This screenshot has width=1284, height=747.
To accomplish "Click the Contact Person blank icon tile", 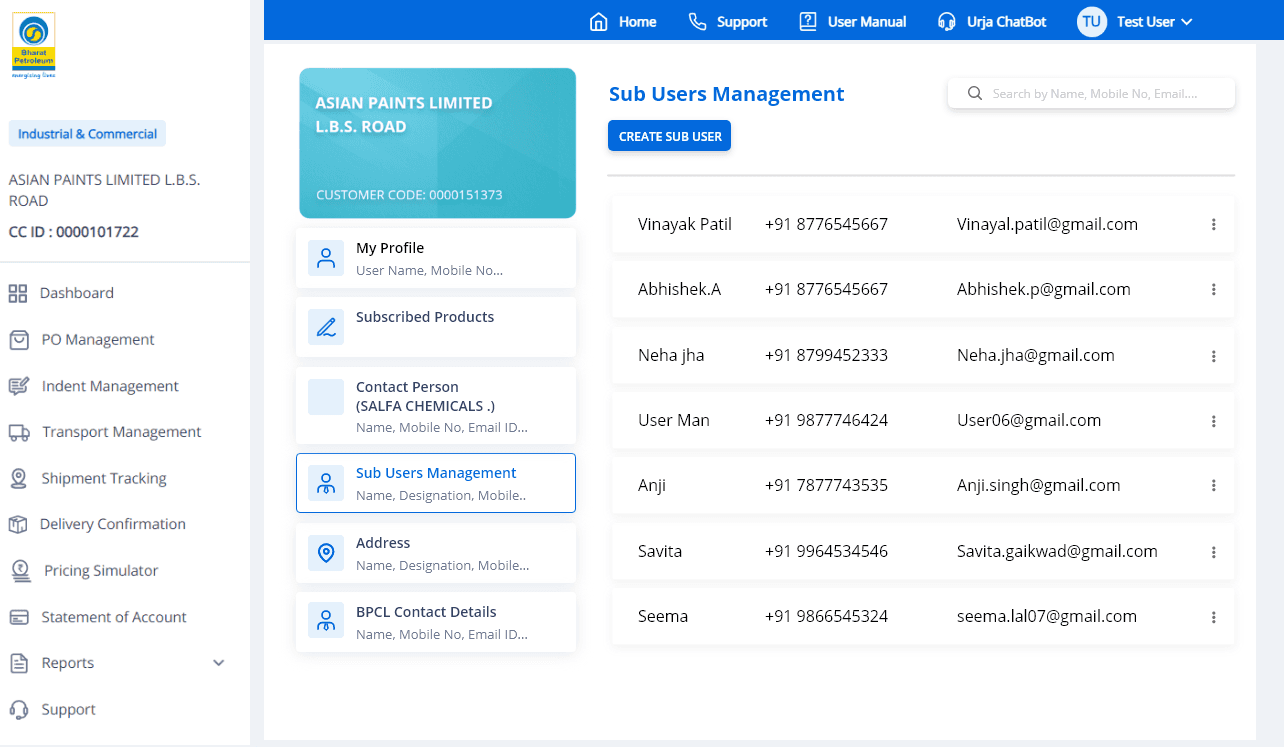I will pyautogui.click(x=326, y=397).
